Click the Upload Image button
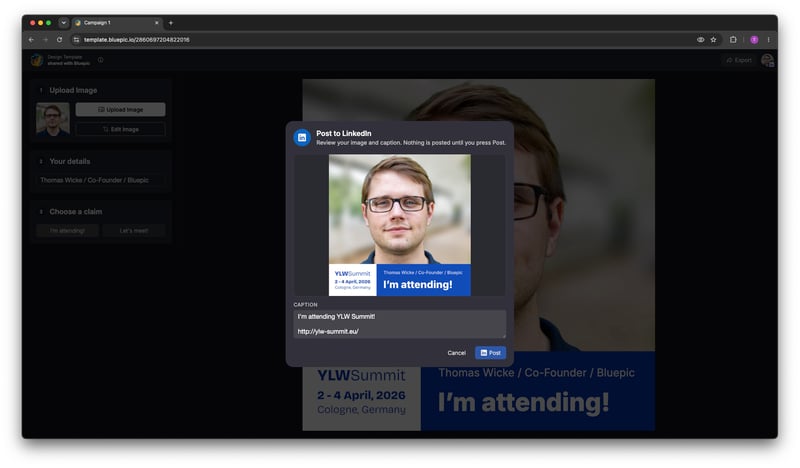This screenshot has height=468, width=800. click(120, 109)
